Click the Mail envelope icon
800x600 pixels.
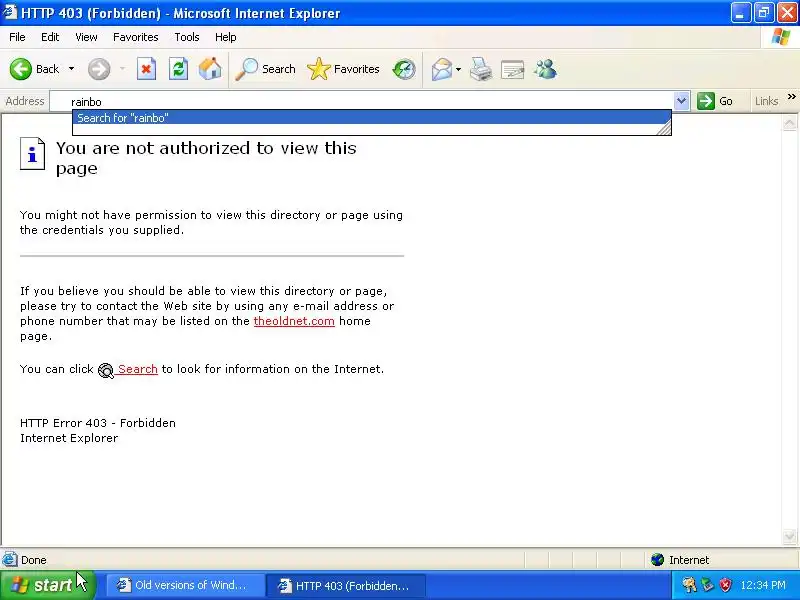click(441, 69)
